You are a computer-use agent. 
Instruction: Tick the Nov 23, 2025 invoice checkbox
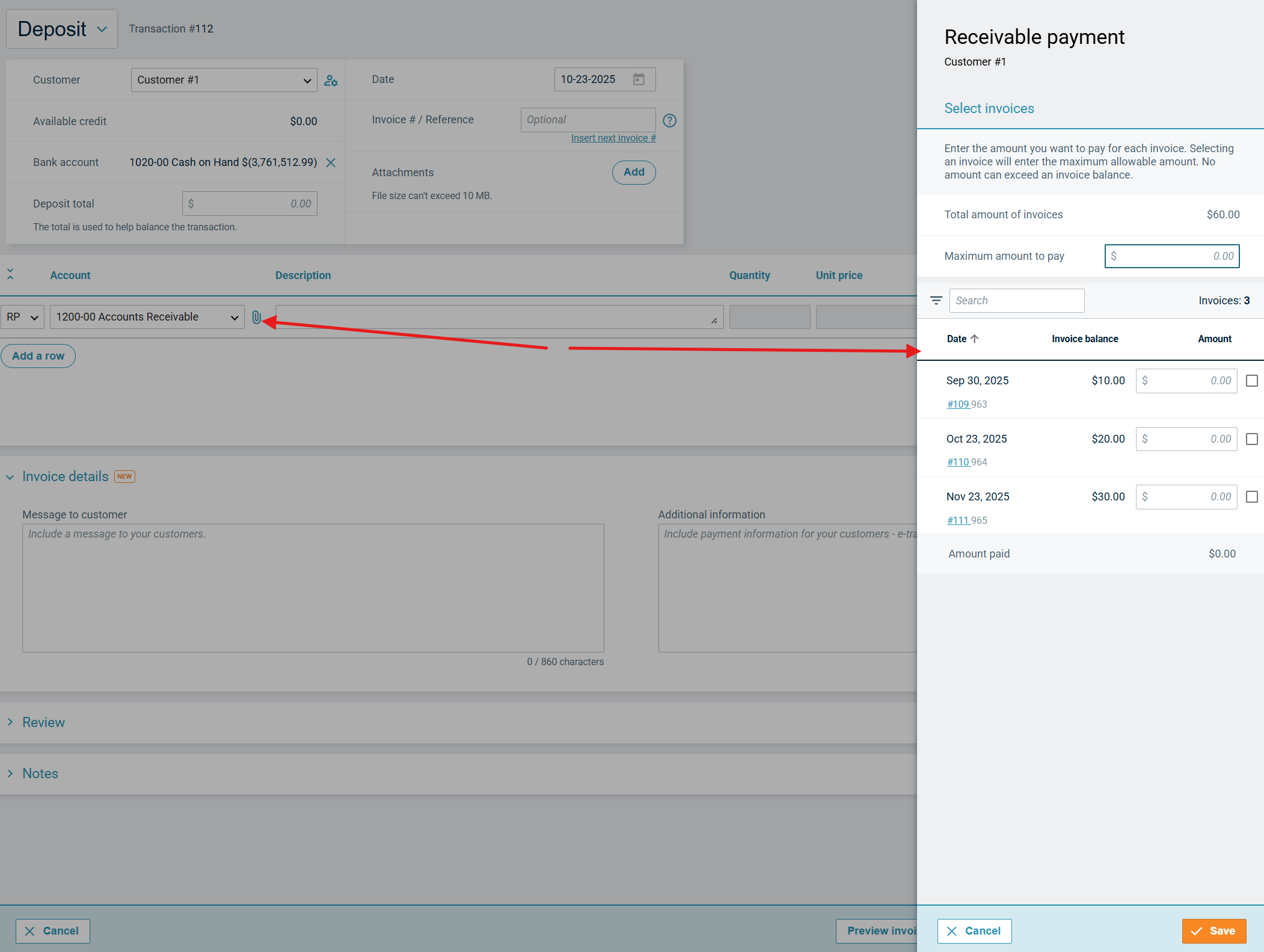click(x=1252, y=497)
